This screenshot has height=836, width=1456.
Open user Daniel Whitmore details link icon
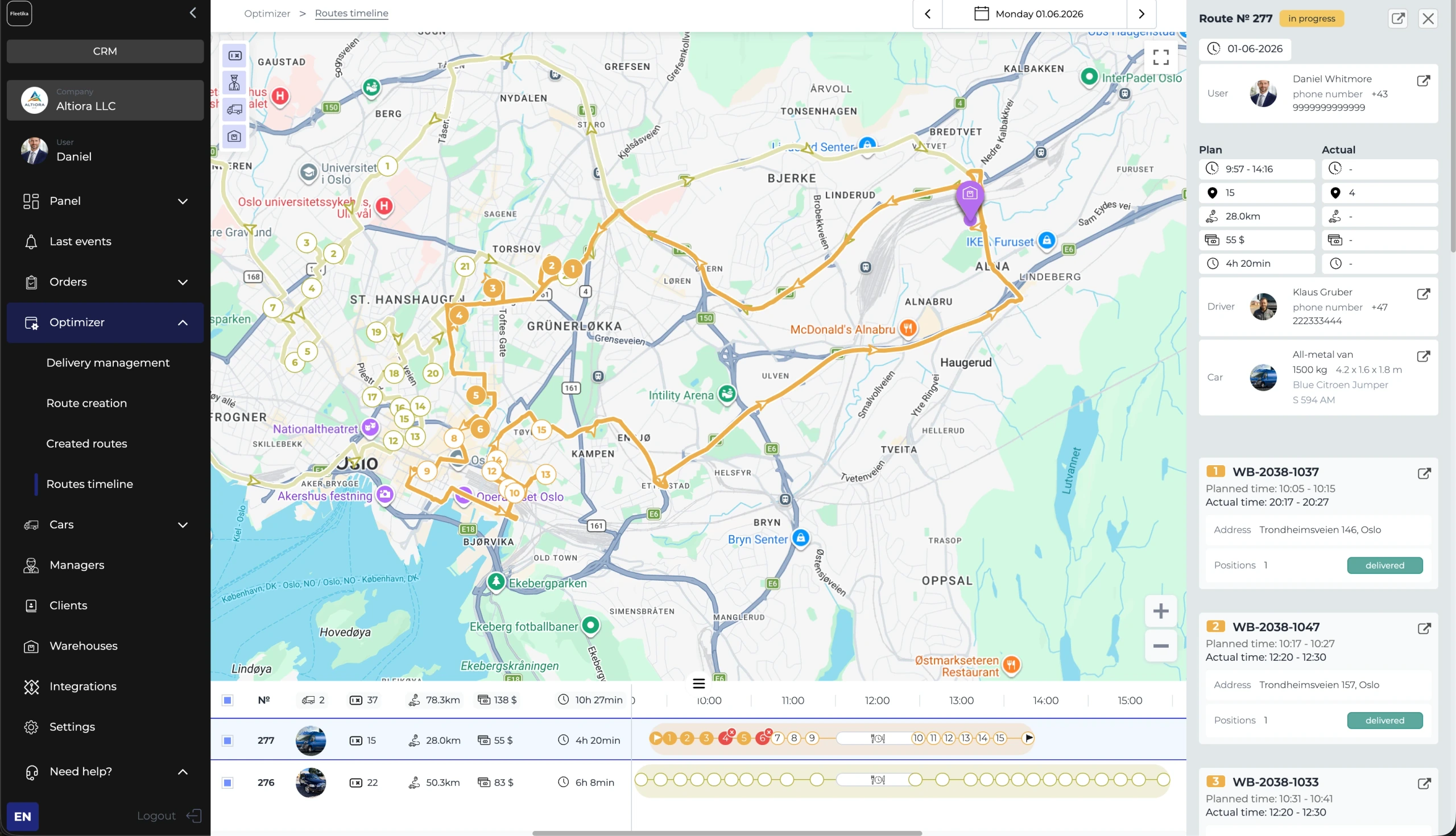click(1424, 81)
